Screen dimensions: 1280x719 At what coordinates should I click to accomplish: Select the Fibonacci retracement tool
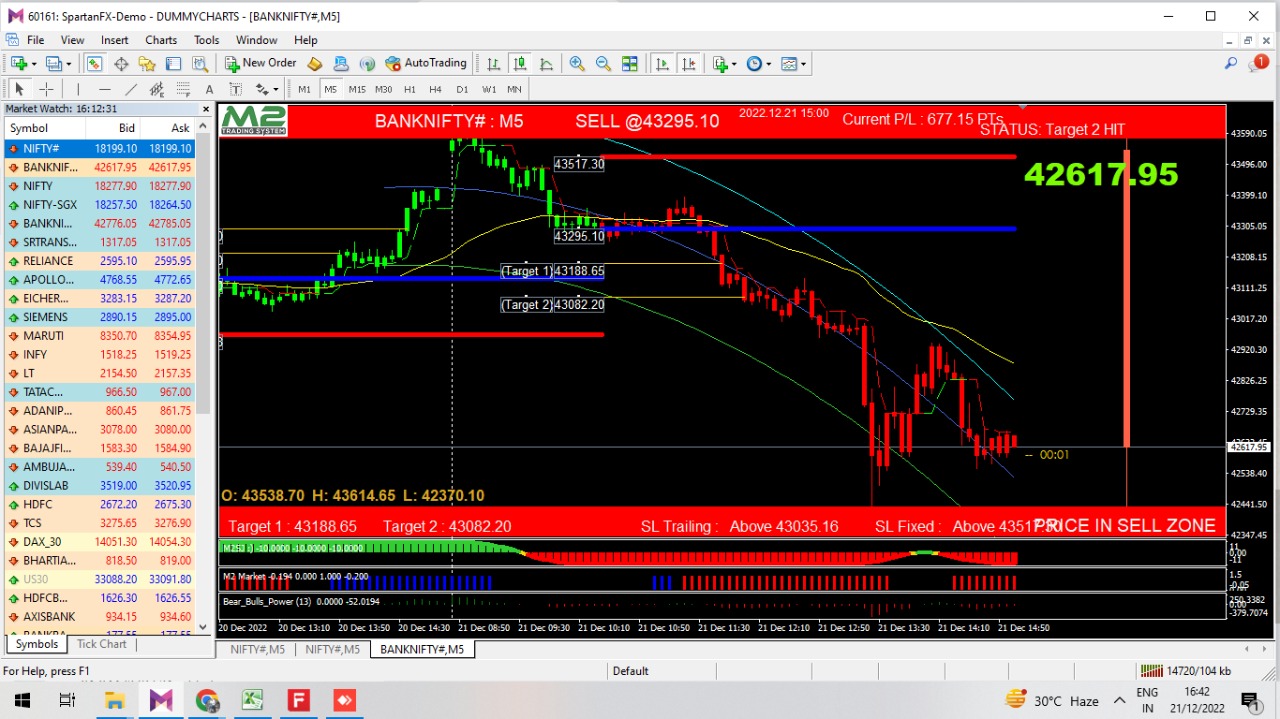tap(182, 89)
